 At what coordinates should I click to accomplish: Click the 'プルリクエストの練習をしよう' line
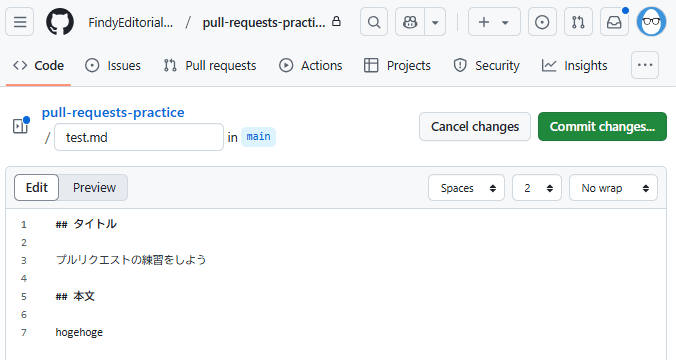pos(131,260)
